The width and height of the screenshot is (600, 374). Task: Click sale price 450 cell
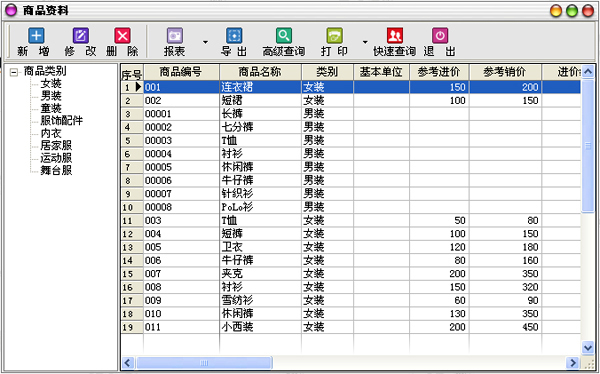505,327
